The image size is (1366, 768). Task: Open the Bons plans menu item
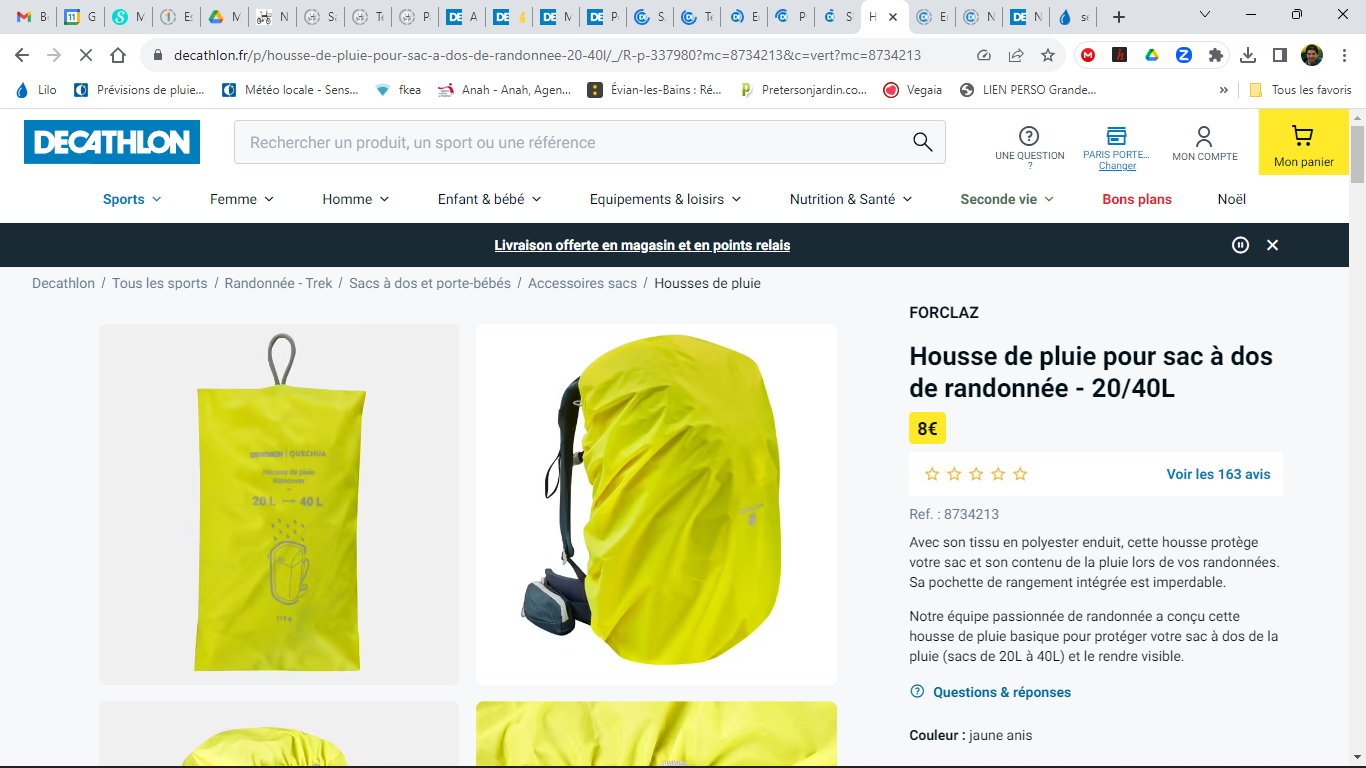1136,199
